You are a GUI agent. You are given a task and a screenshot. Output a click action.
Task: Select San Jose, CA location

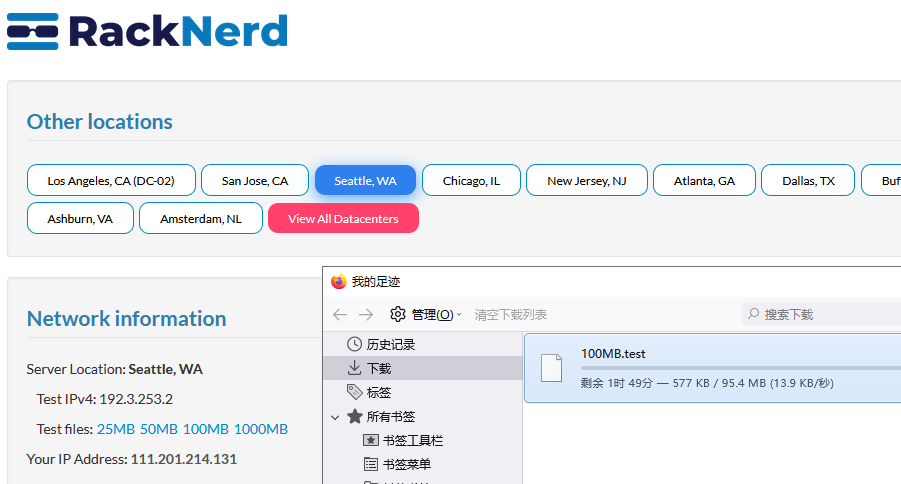pyautogui.click(x=255, y=180)
